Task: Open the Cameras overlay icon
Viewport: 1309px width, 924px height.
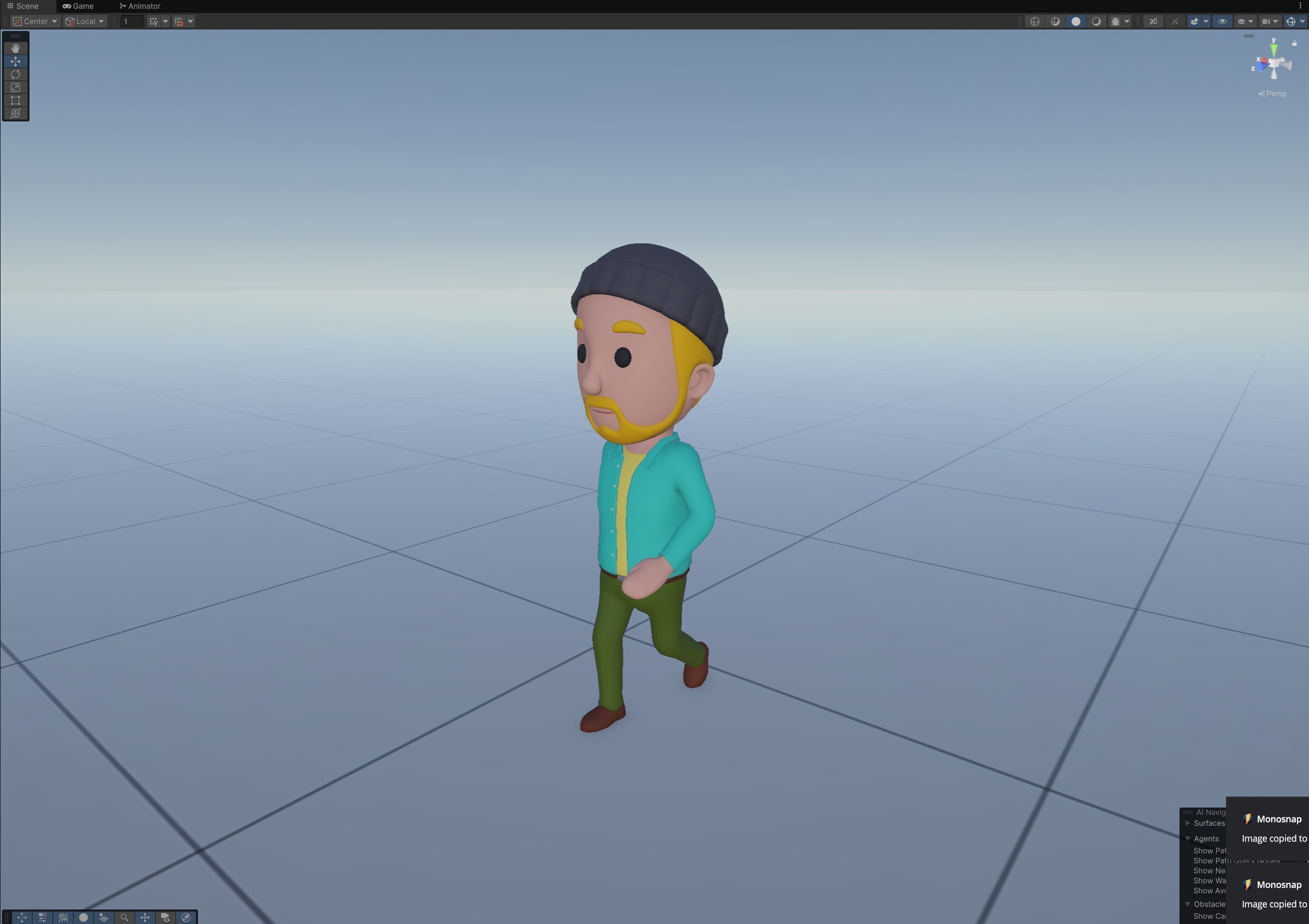Action: click(165, 917)
